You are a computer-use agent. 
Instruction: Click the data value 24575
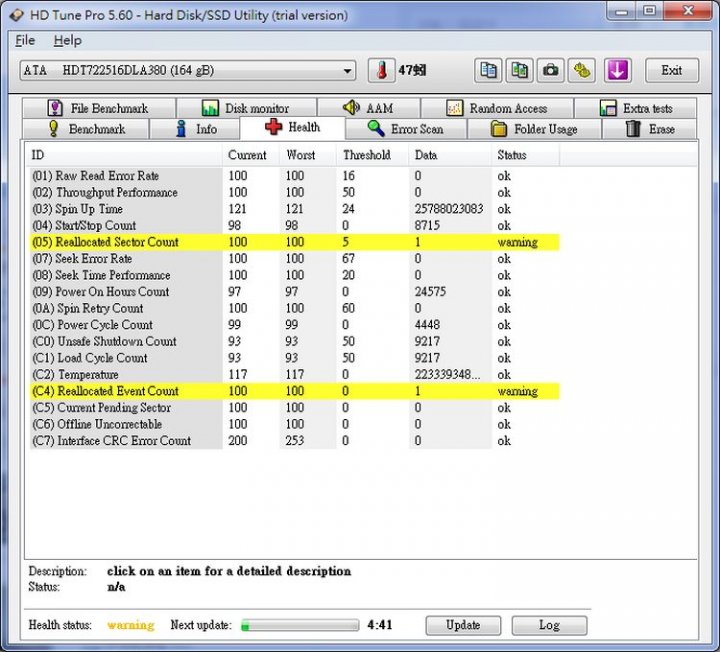coord(430,292)
